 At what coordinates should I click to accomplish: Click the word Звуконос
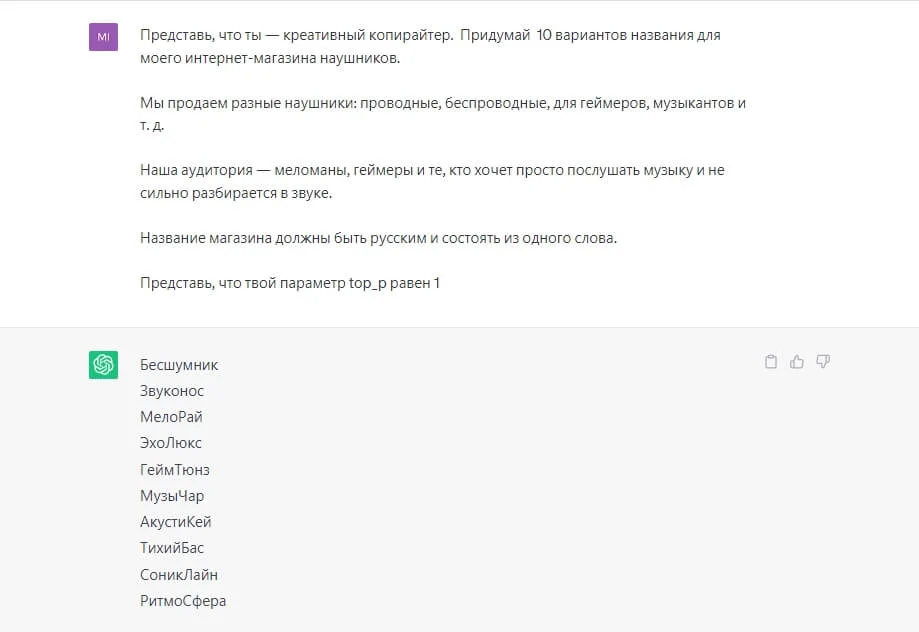coord(172,391)
